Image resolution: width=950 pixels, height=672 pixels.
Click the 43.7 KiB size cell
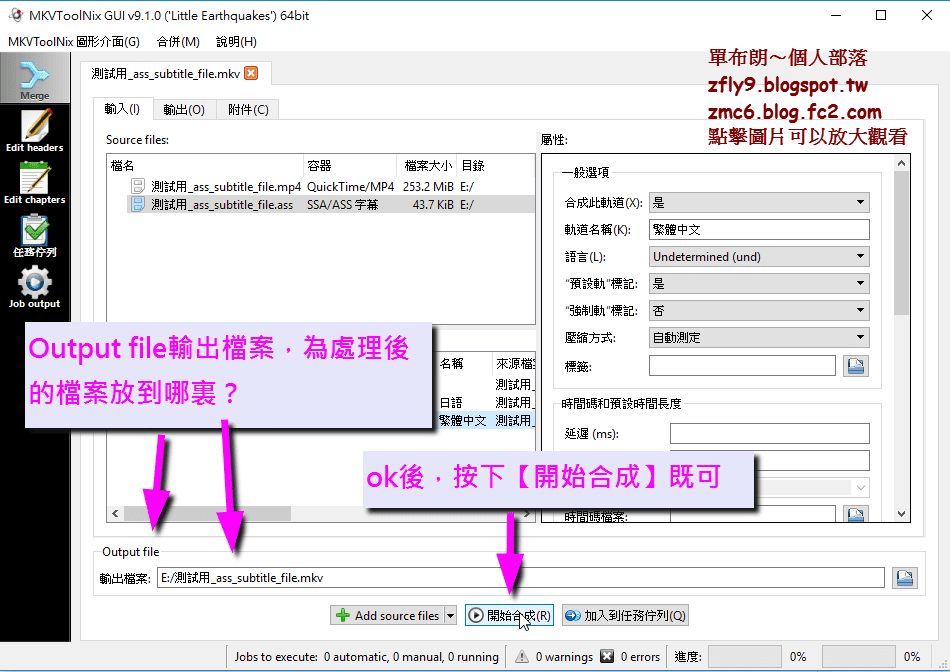(433, 204)
